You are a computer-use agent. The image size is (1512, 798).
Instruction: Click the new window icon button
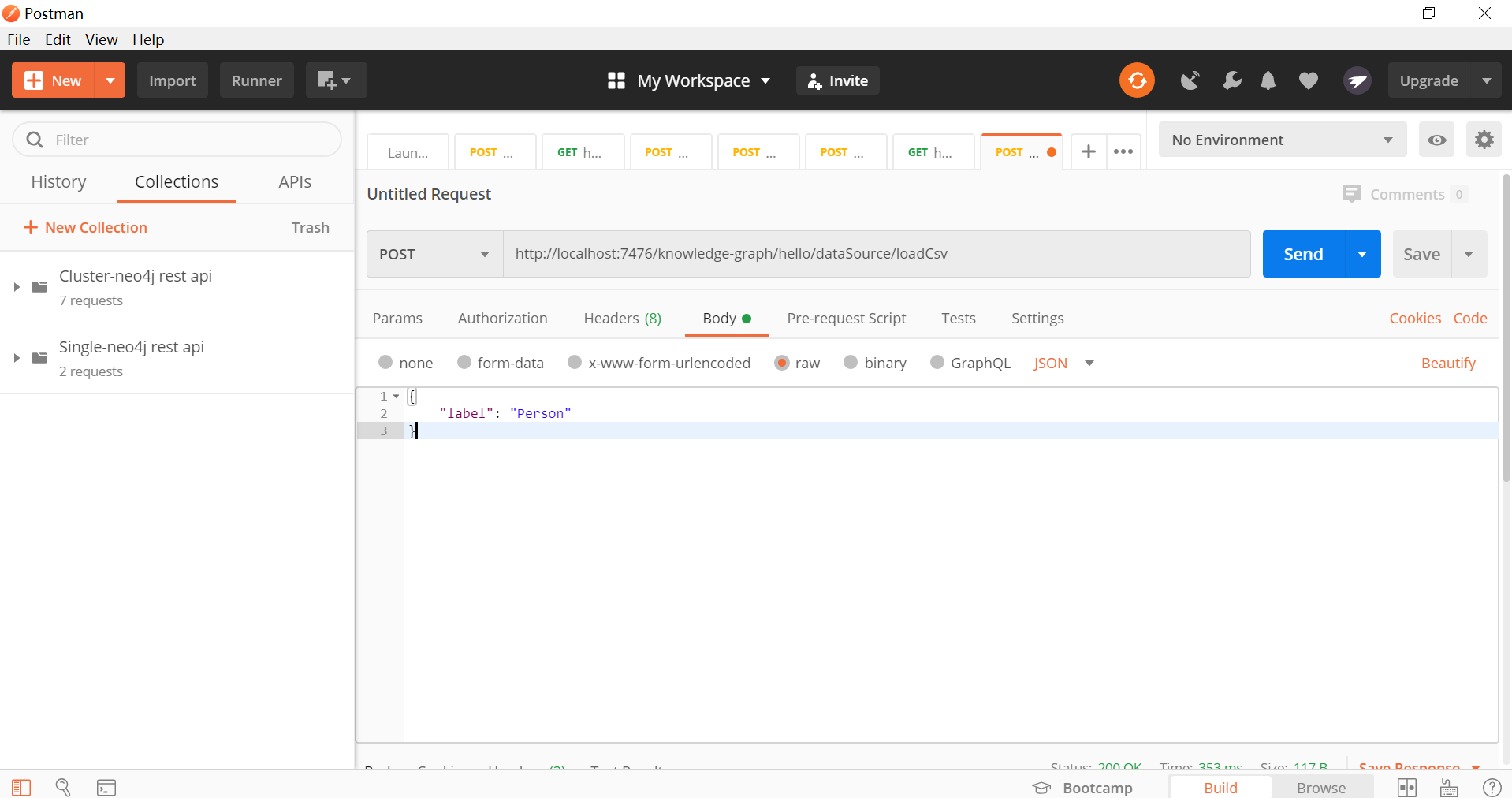336,80
